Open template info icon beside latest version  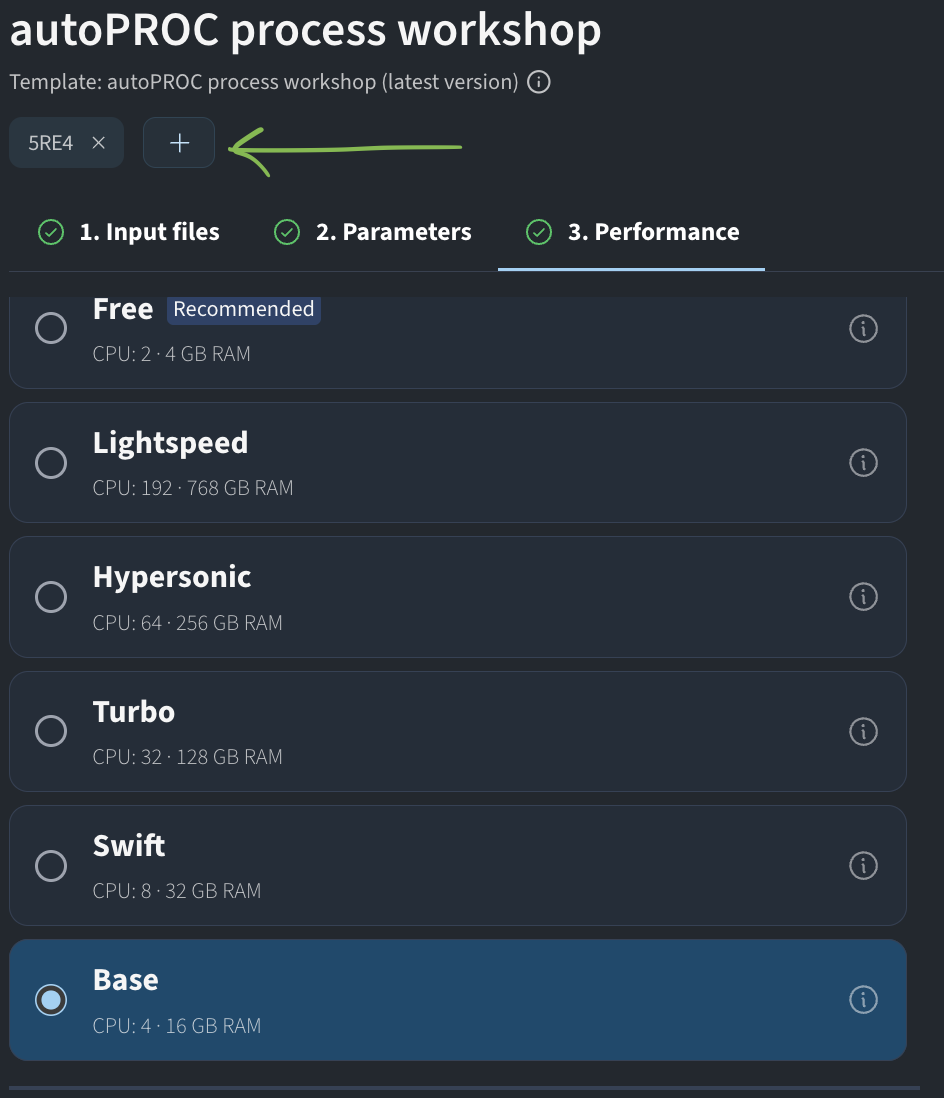click(x=539, y=82)
